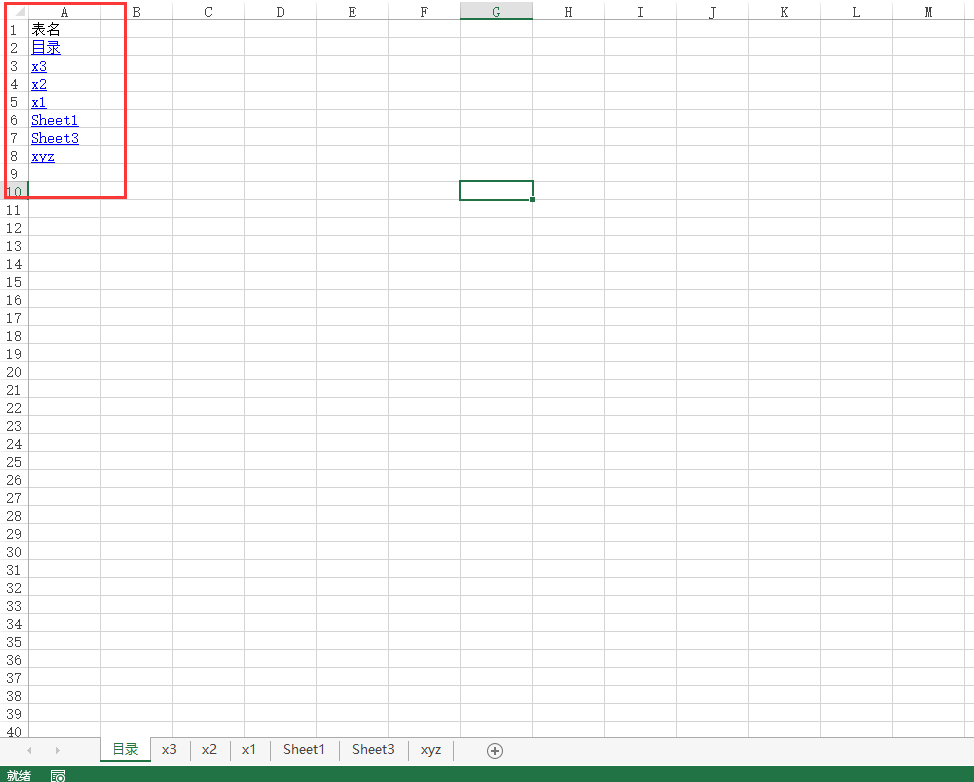This screenshot has width=974, height=782.
Task: Select column K header
Action: 785,12
